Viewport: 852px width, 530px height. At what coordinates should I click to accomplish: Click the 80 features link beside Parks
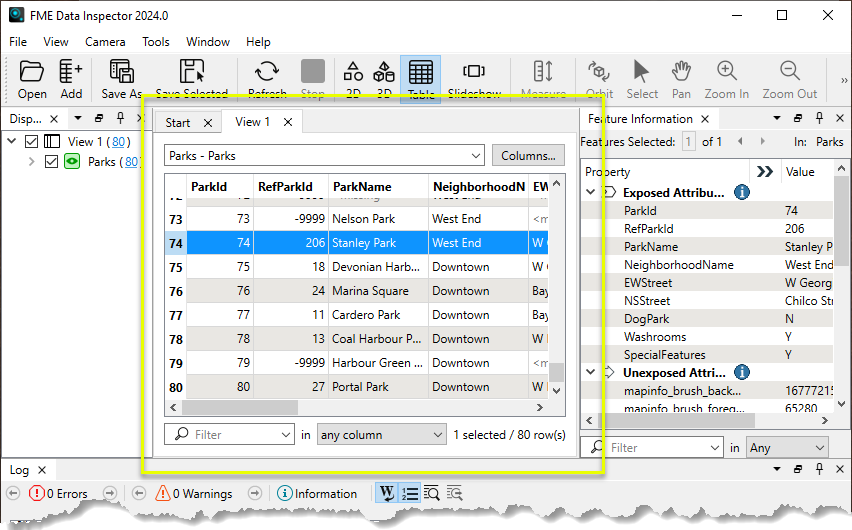click(130, 162)
